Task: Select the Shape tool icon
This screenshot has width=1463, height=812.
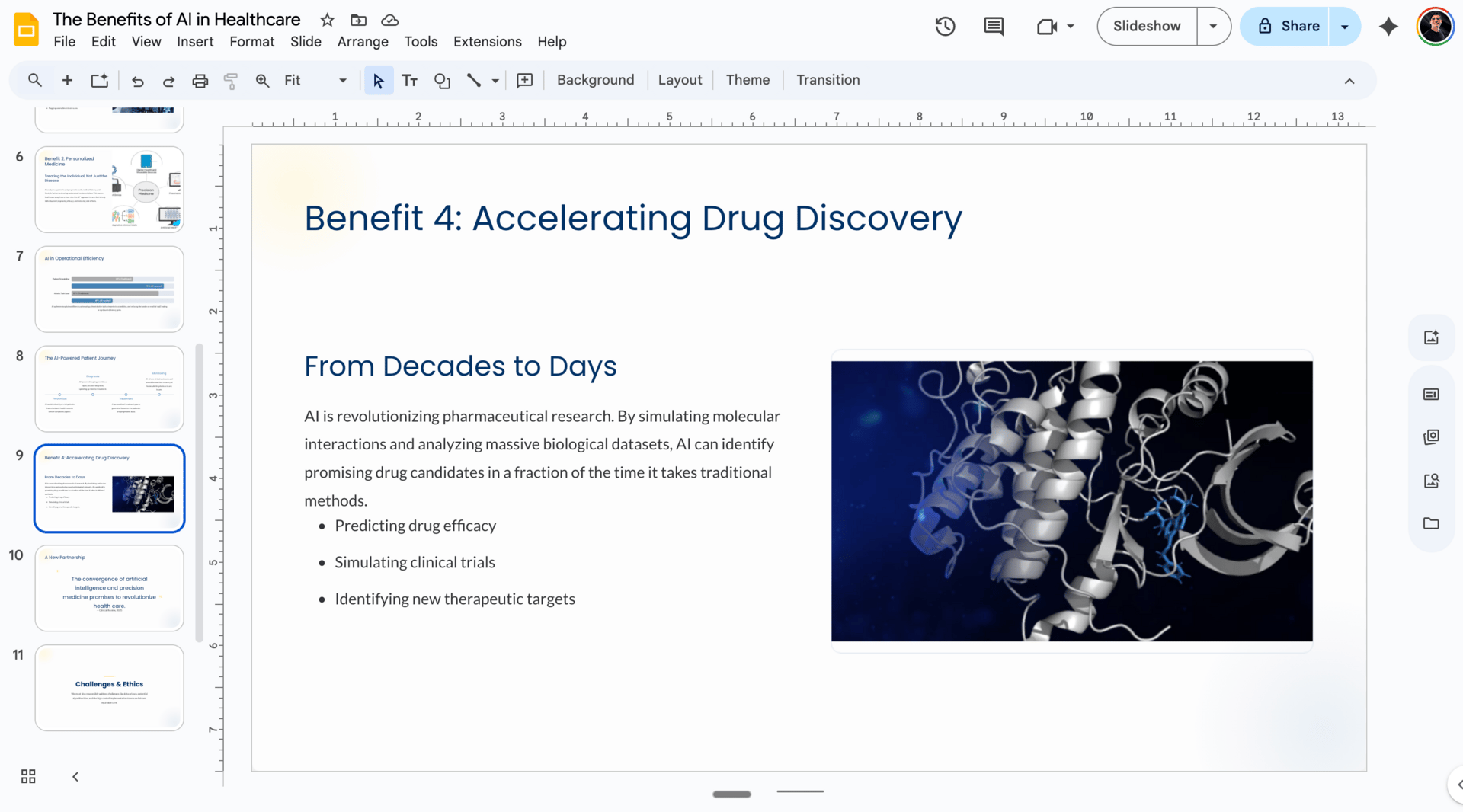Action: pos(442,81)
